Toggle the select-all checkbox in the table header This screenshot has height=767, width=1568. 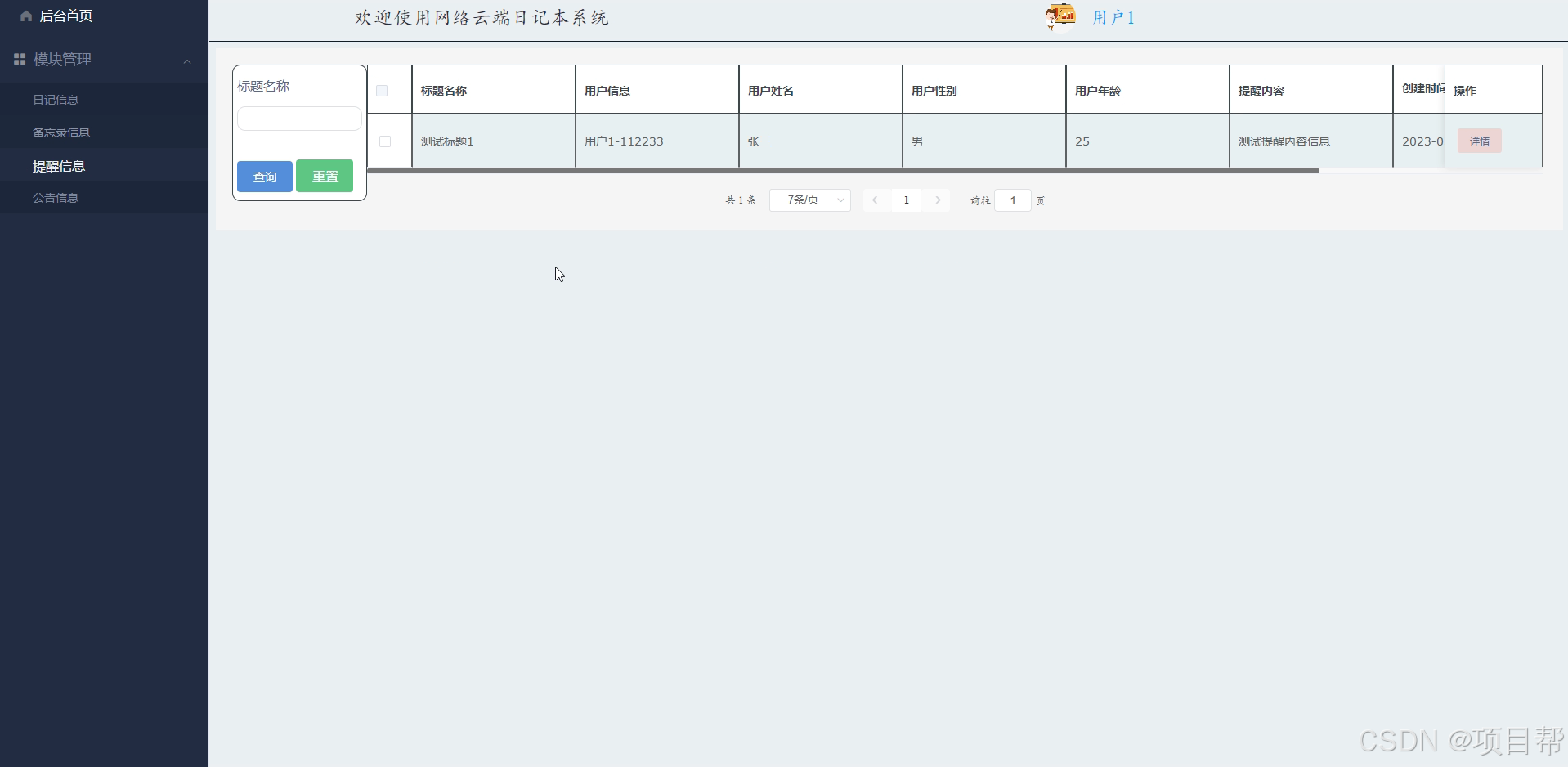[382, 91]
